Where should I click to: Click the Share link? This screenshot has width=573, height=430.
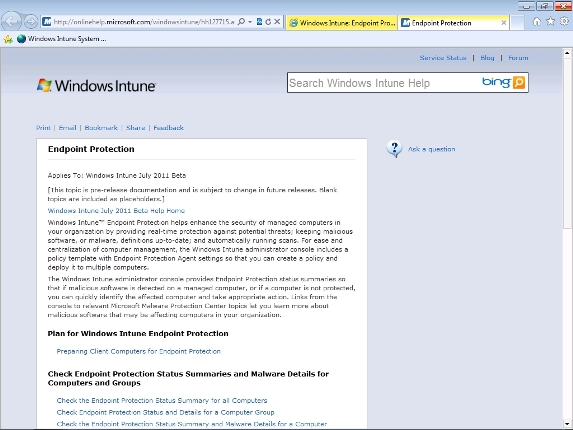pos(136,128)
